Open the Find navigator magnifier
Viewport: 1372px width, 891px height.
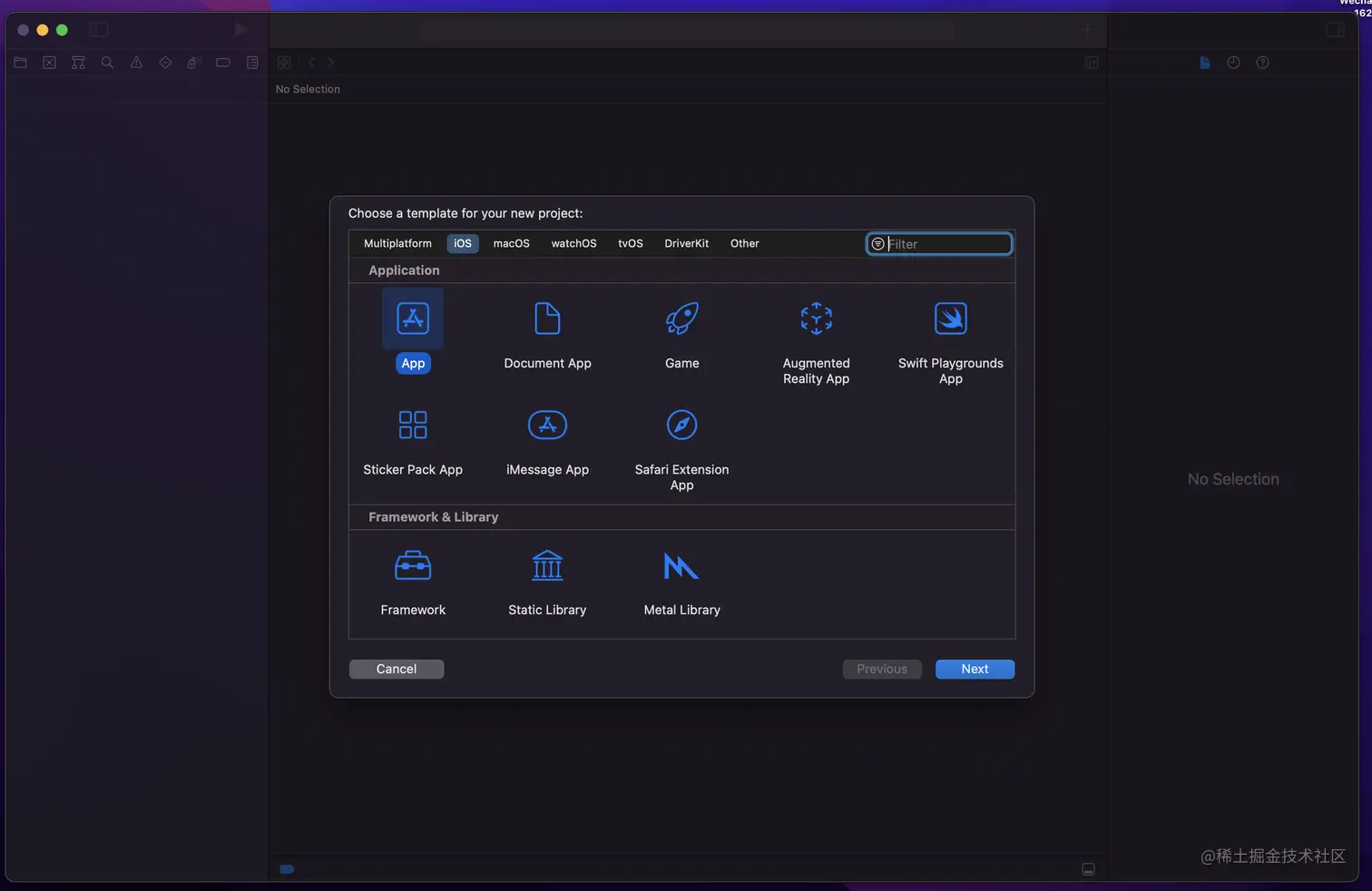point(107,63)
